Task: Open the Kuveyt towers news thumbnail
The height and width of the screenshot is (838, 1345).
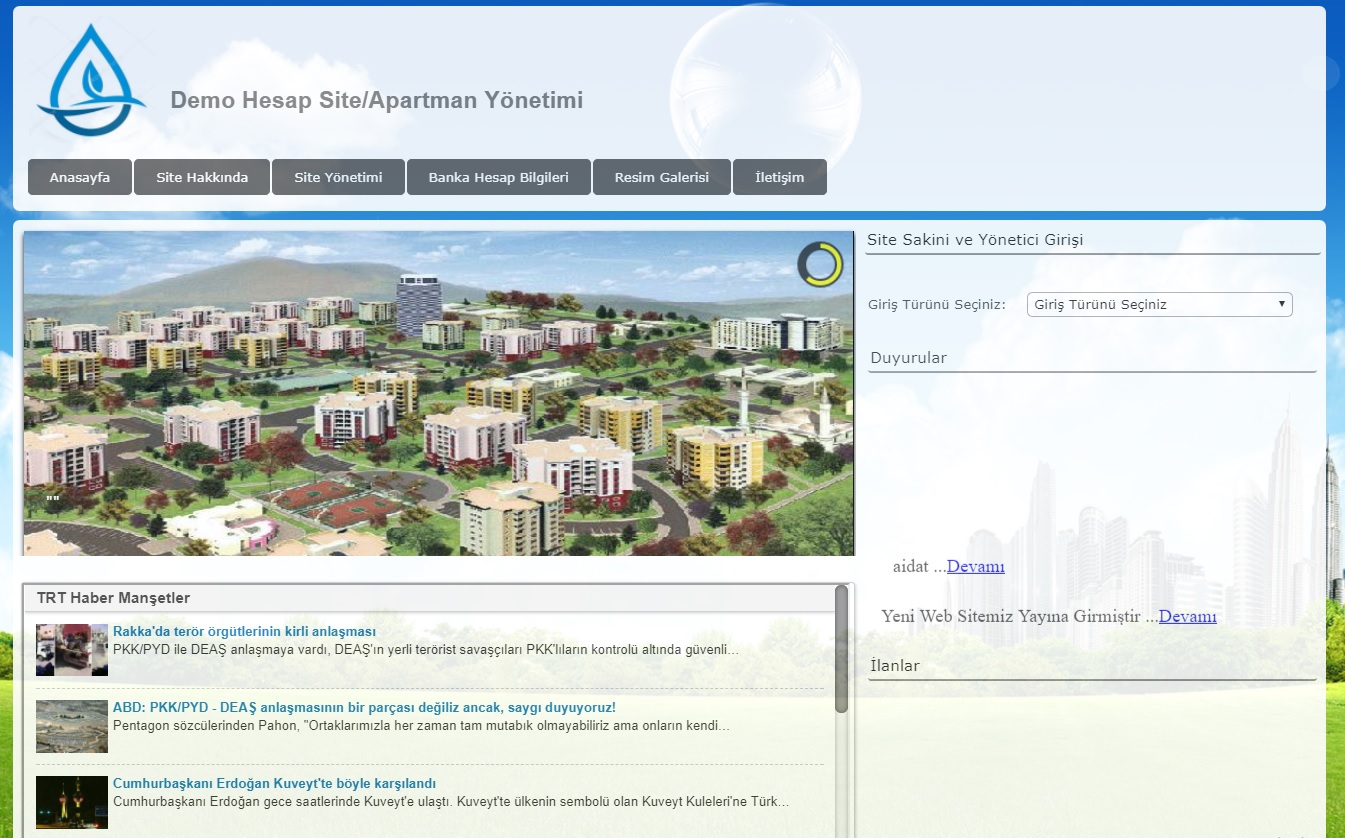Action: [72, 802]
